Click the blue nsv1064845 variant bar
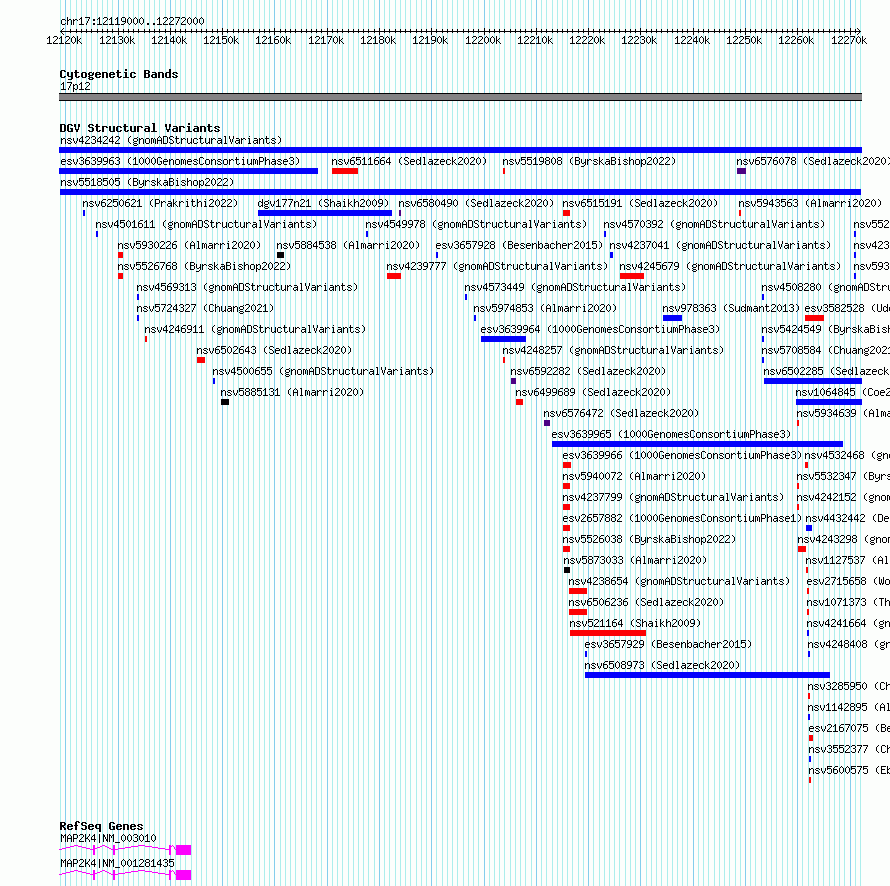This screenshot has height=886, width=890. (829, 402)
